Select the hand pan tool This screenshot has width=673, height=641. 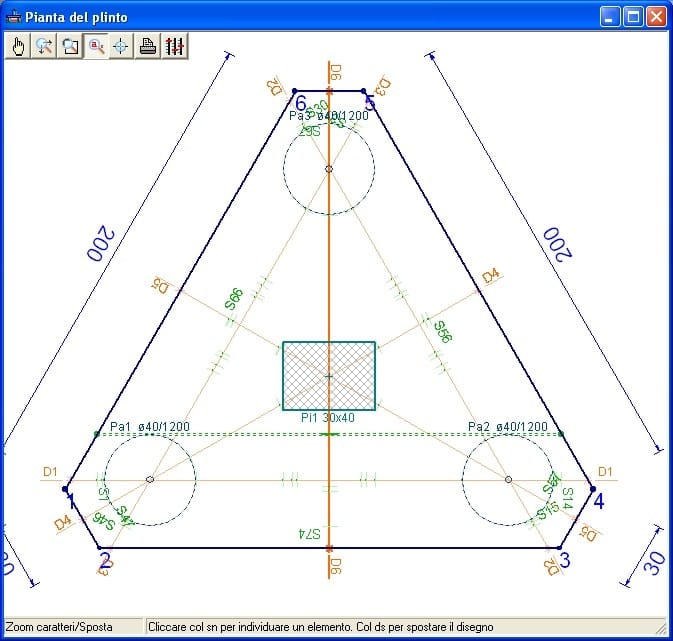tap(18, 46)
